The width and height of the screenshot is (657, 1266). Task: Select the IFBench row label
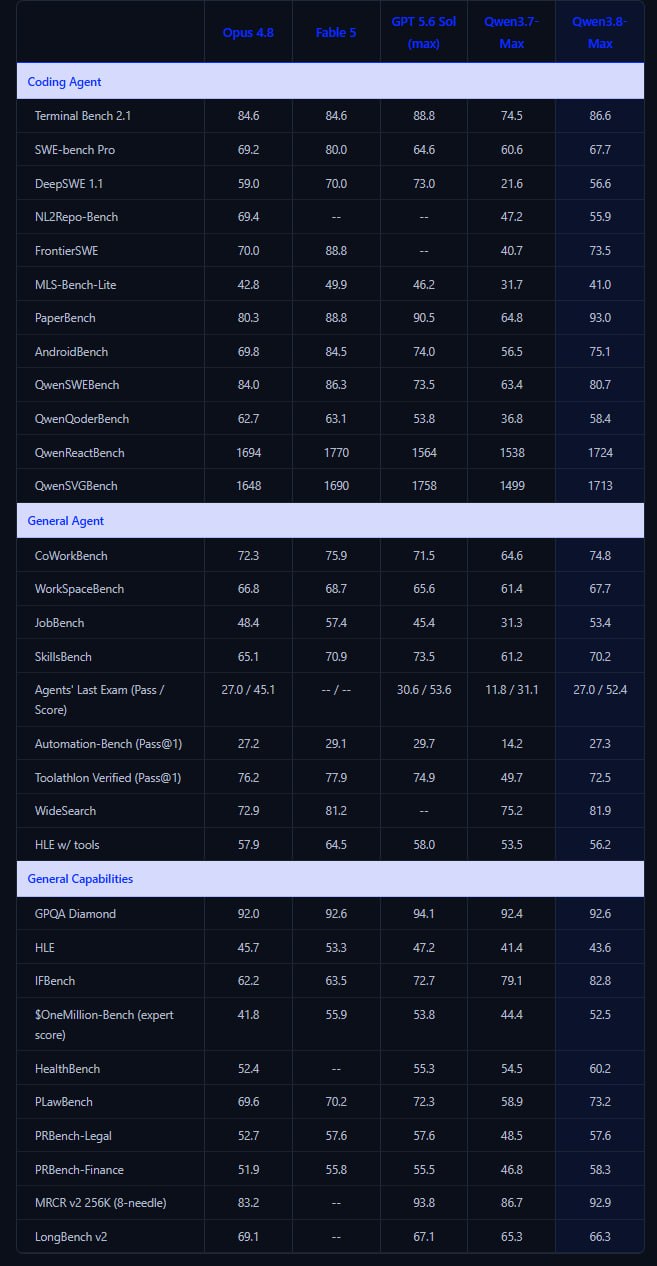tap(55, 981)
